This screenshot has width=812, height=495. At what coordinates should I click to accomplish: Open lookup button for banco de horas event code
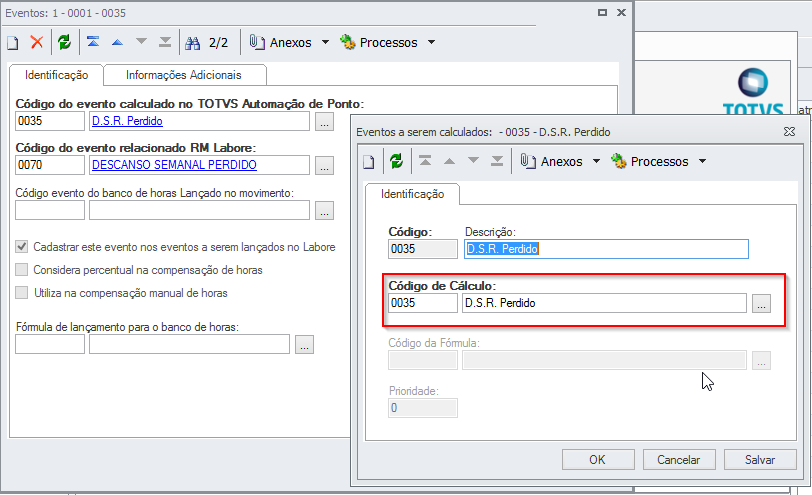[x=324, y=210]
